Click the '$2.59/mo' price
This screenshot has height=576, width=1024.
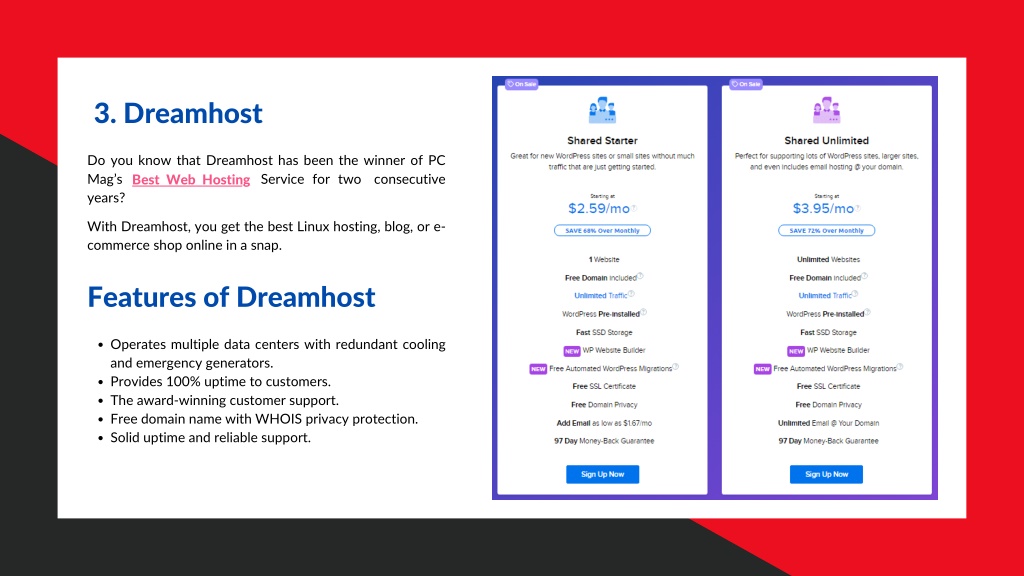pyautogui.click(x=599, y=208)
